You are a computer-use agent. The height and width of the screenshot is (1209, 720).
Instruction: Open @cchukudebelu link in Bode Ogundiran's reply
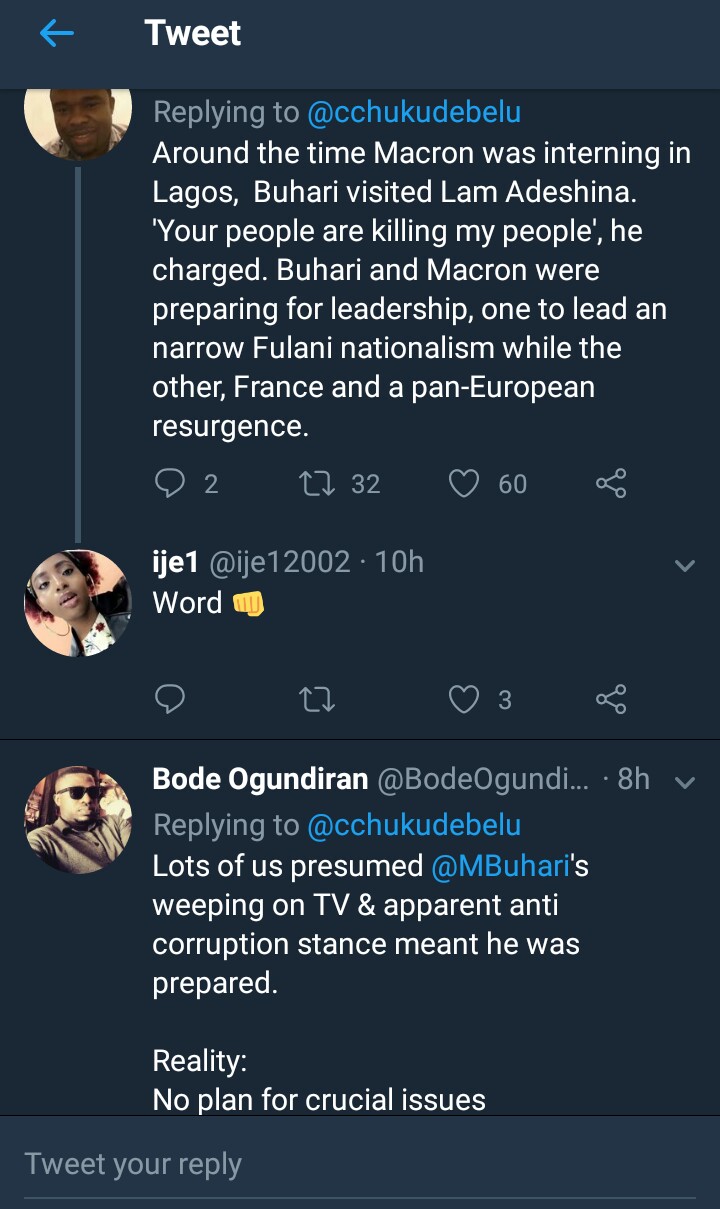click(414, 825)
